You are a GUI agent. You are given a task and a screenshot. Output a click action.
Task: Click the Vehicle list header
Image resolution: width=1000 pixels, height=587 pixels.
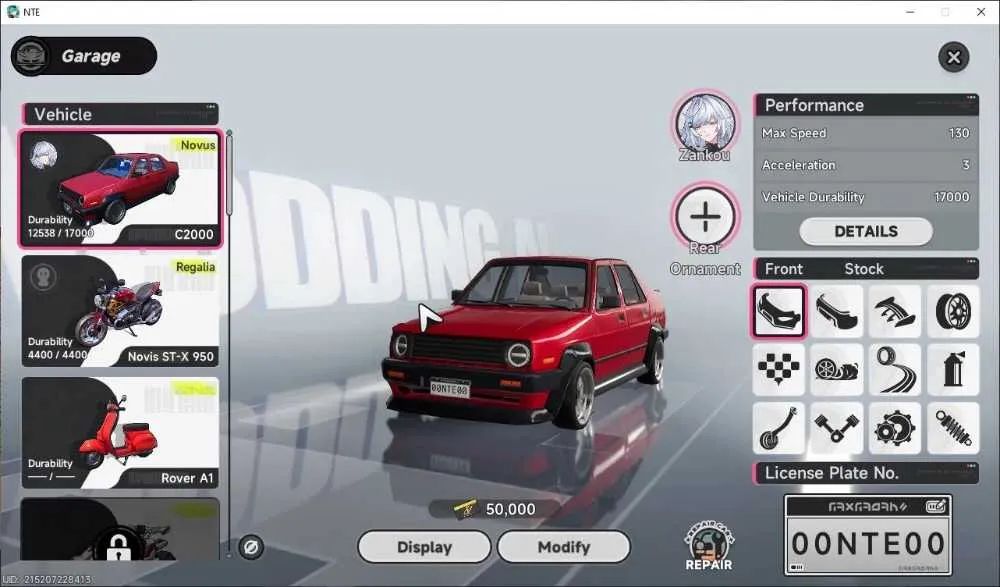121,114
